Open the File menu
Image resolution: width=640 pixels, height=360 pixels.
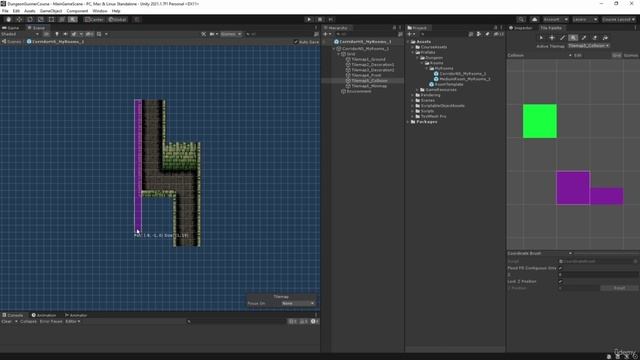5,11
